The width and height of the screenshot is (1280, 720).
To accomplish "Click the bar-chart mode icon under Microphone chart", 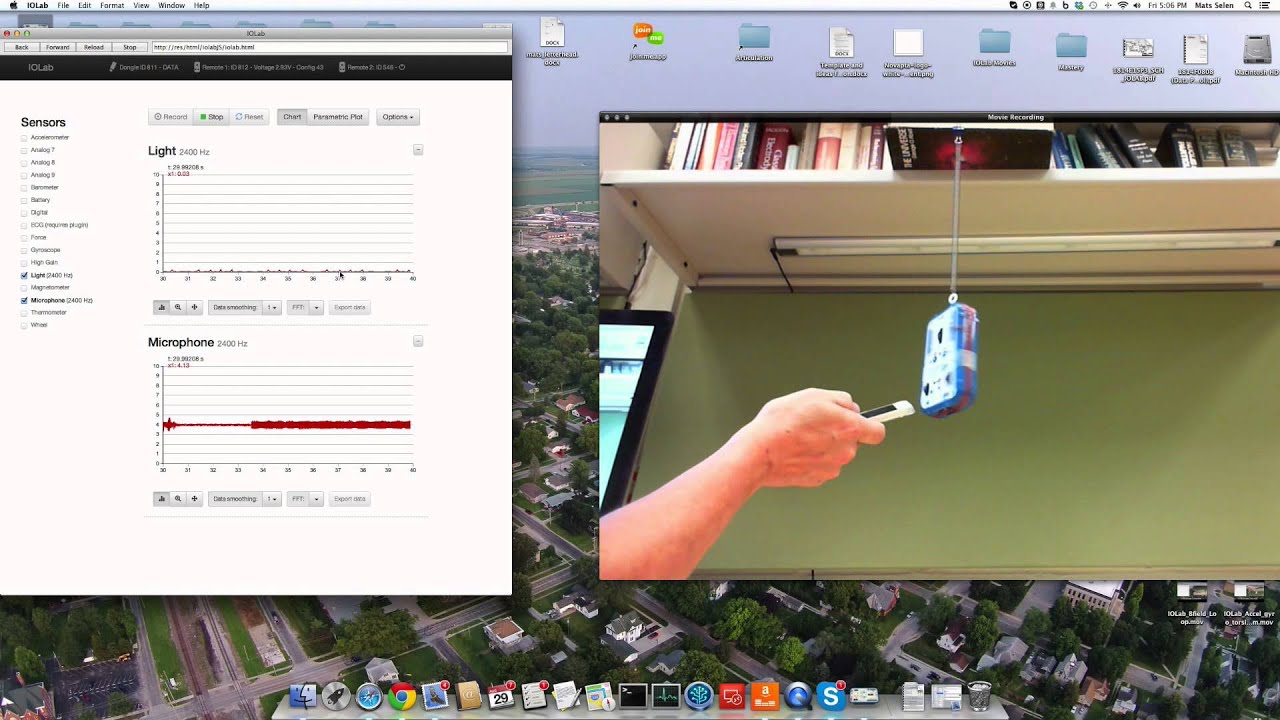I will 161,498.
